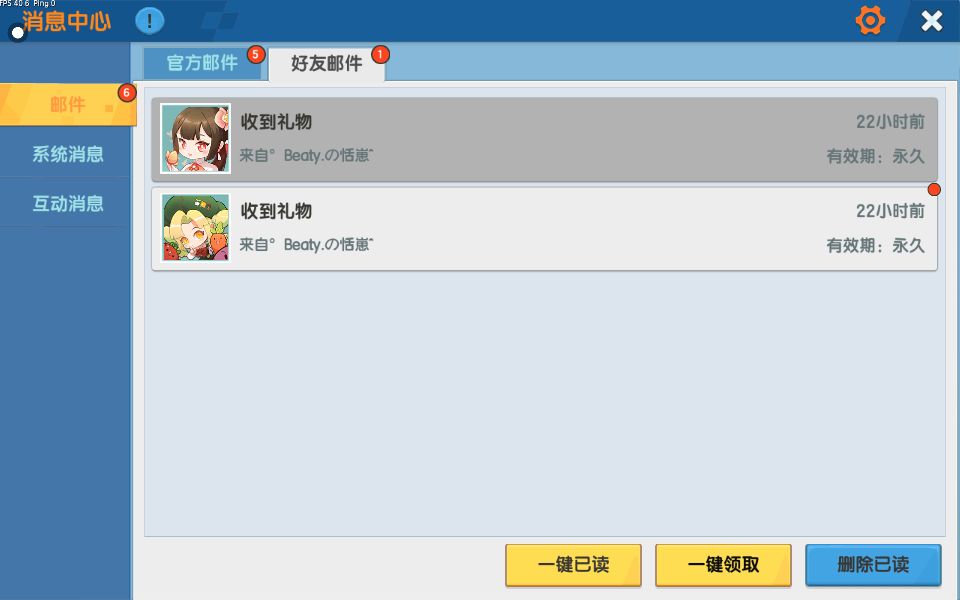Click the red unread dot on second mail

(934, 189)
